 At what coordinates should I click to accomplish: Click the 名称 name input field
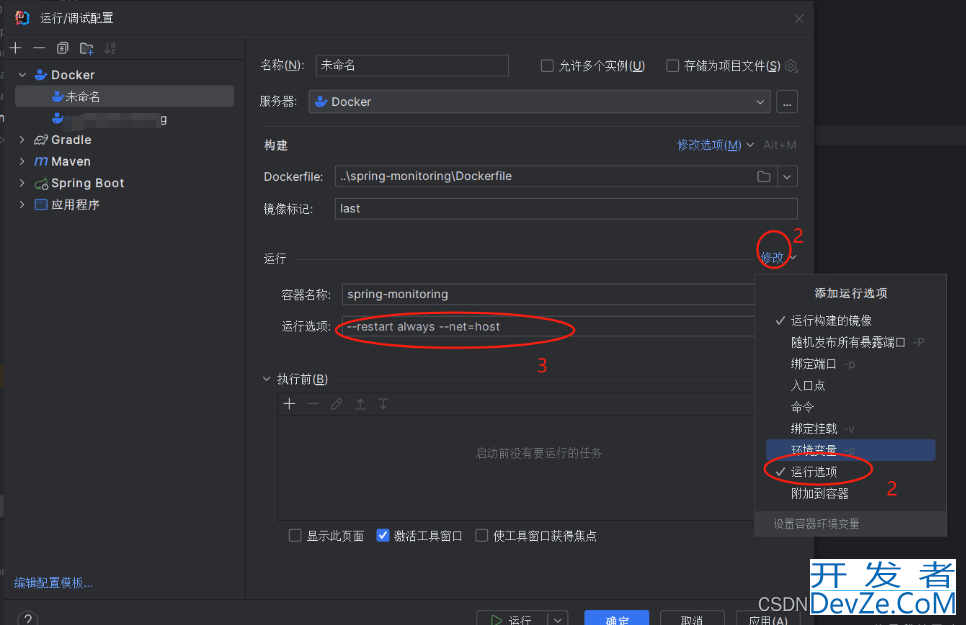point(412,65)
